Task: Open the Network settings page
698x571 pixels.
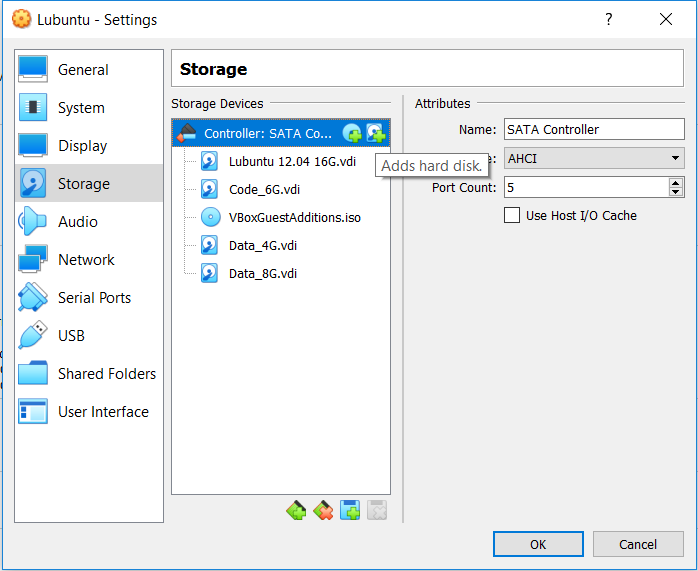Action: tap(89, 259)
